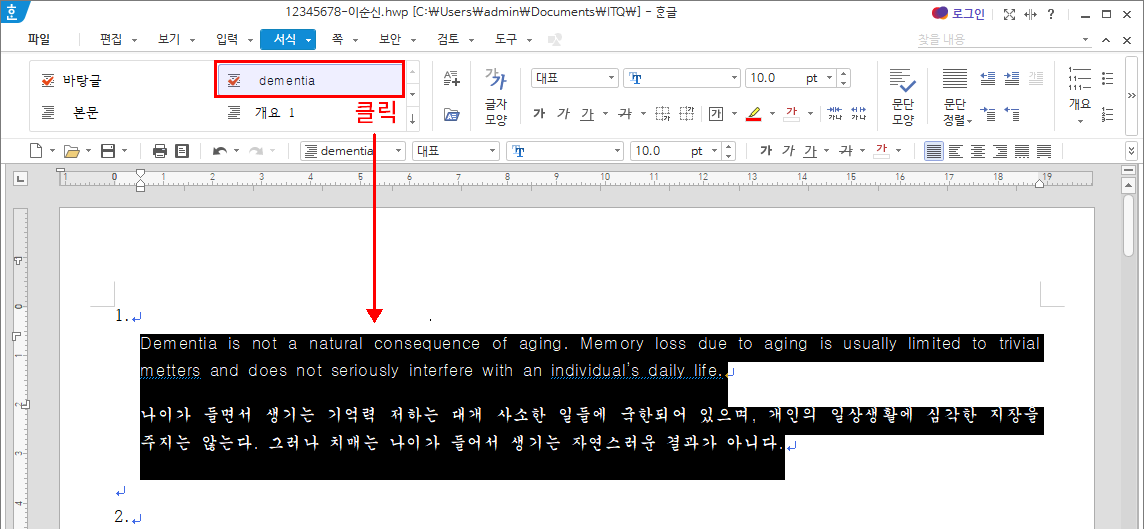Set left alignment in the lower toolbar
Screen dimensions: 1144x529
coord(956,151)
